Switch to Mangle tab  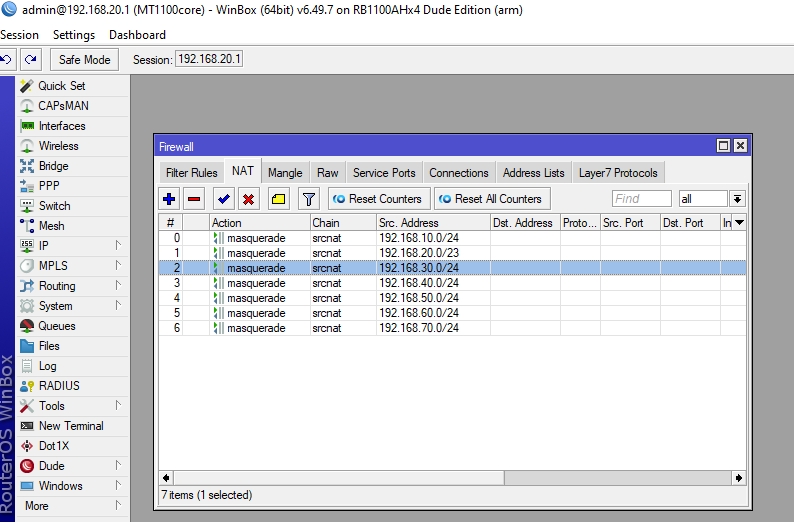[285, 173]
